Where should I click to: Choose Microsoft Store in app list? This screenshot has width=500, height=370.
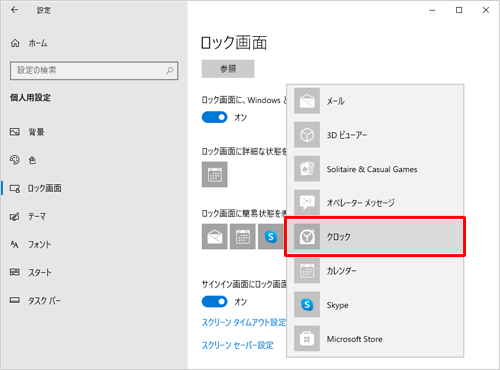coord(375,339)
